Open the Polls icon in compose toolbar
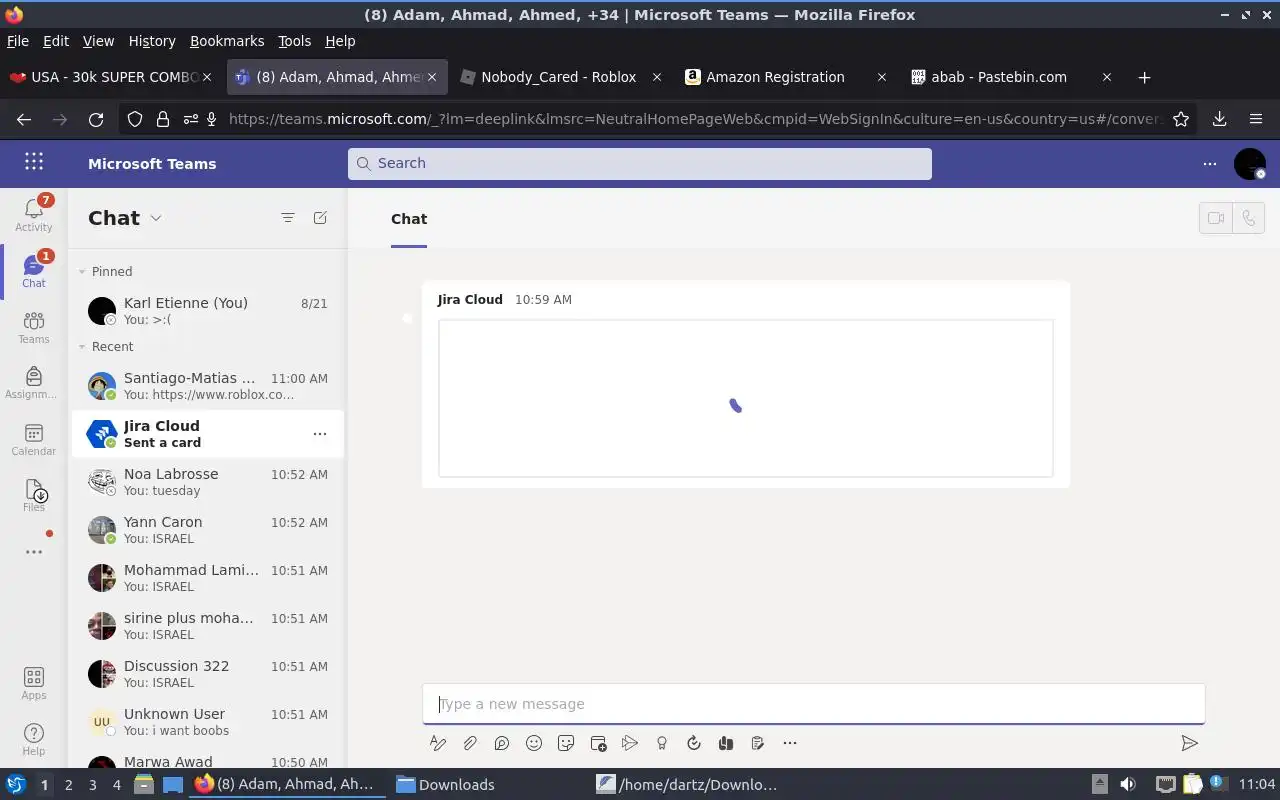 (x=758, y=743)
